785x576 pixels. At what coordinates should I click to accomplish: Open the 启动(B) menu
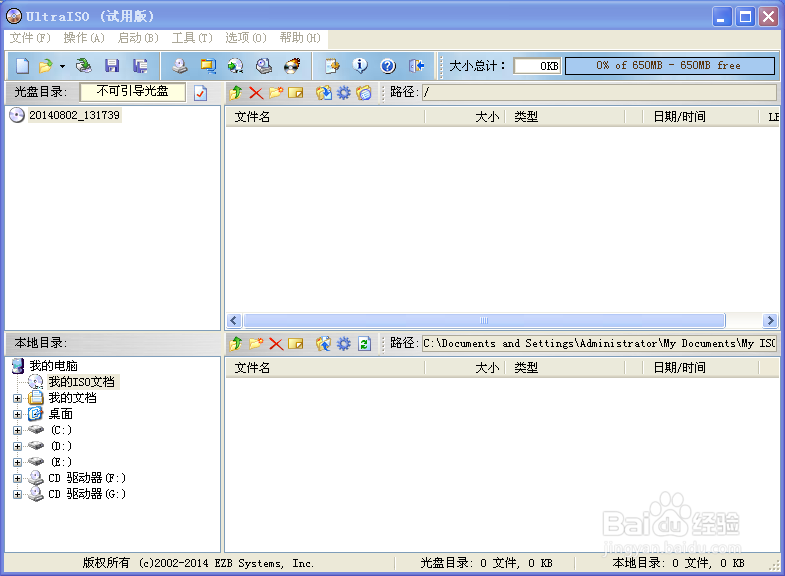pos(138,38)
